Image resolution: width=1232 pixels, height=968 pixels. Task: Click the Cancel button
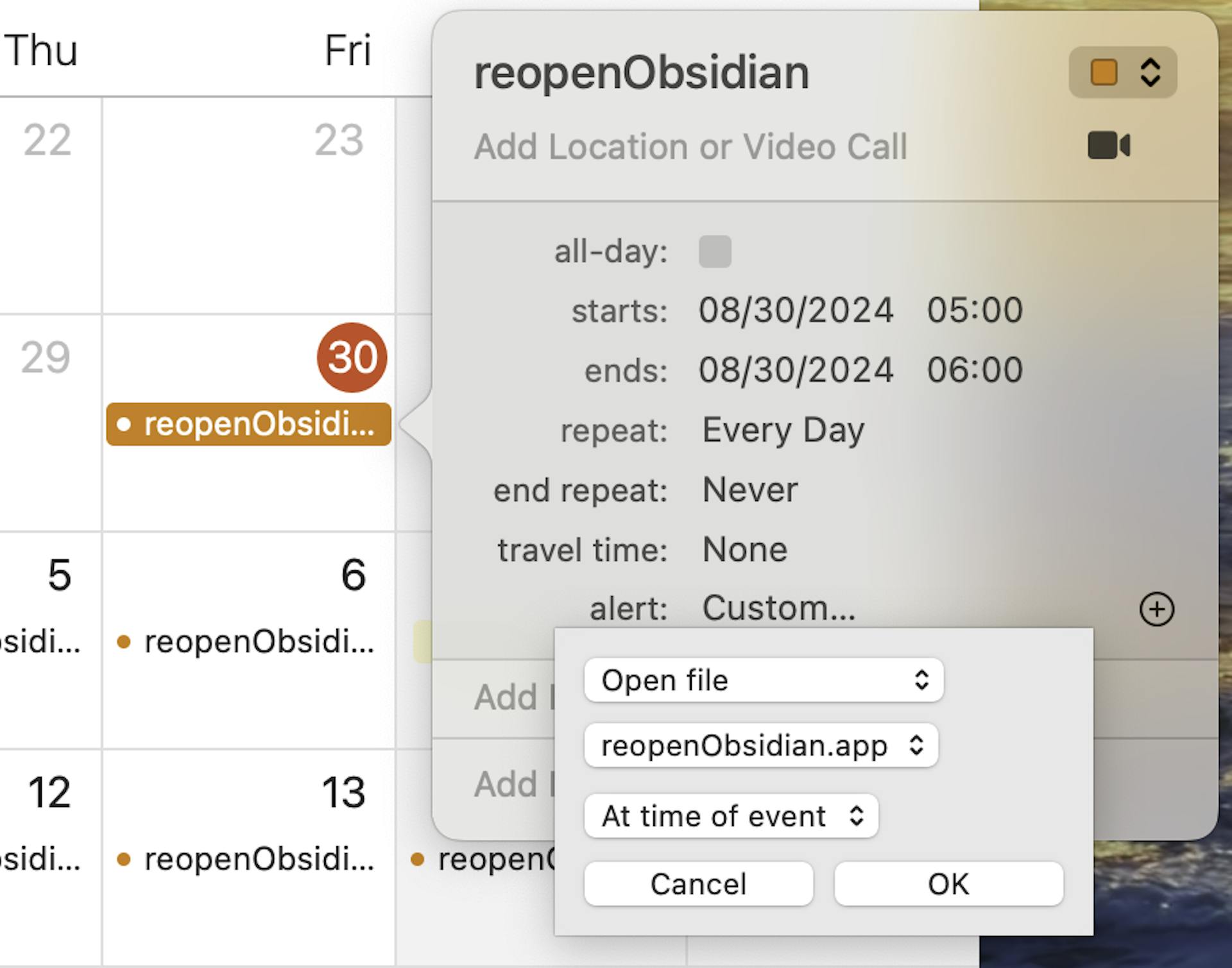click(698, 883)
